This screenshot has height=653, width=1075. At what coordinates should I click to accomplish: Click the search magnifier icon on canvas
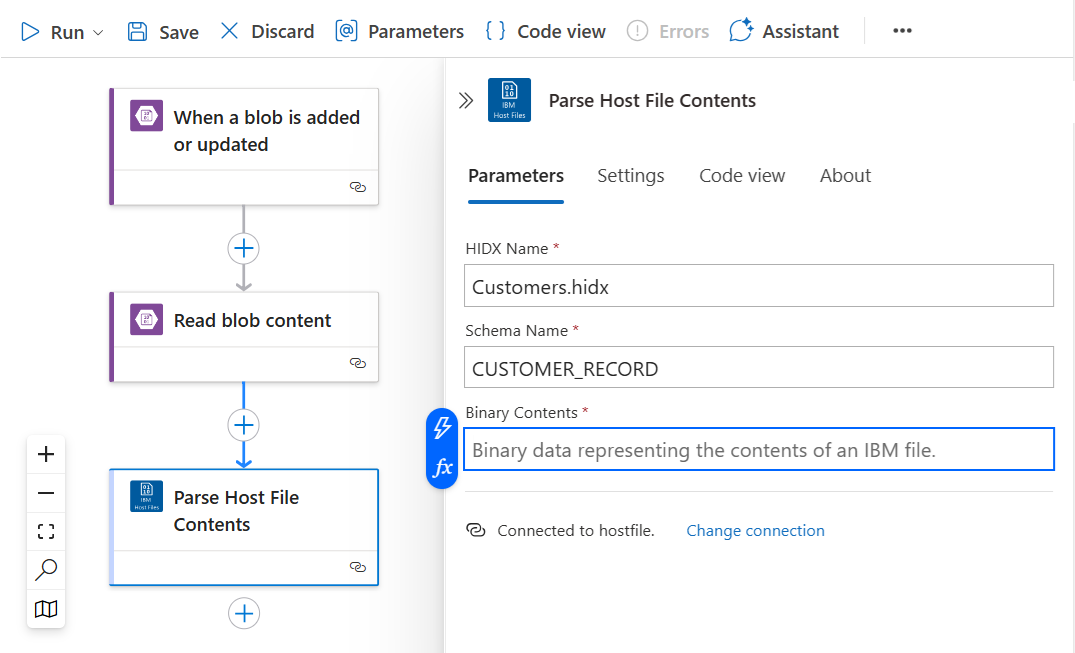(46, 570)
